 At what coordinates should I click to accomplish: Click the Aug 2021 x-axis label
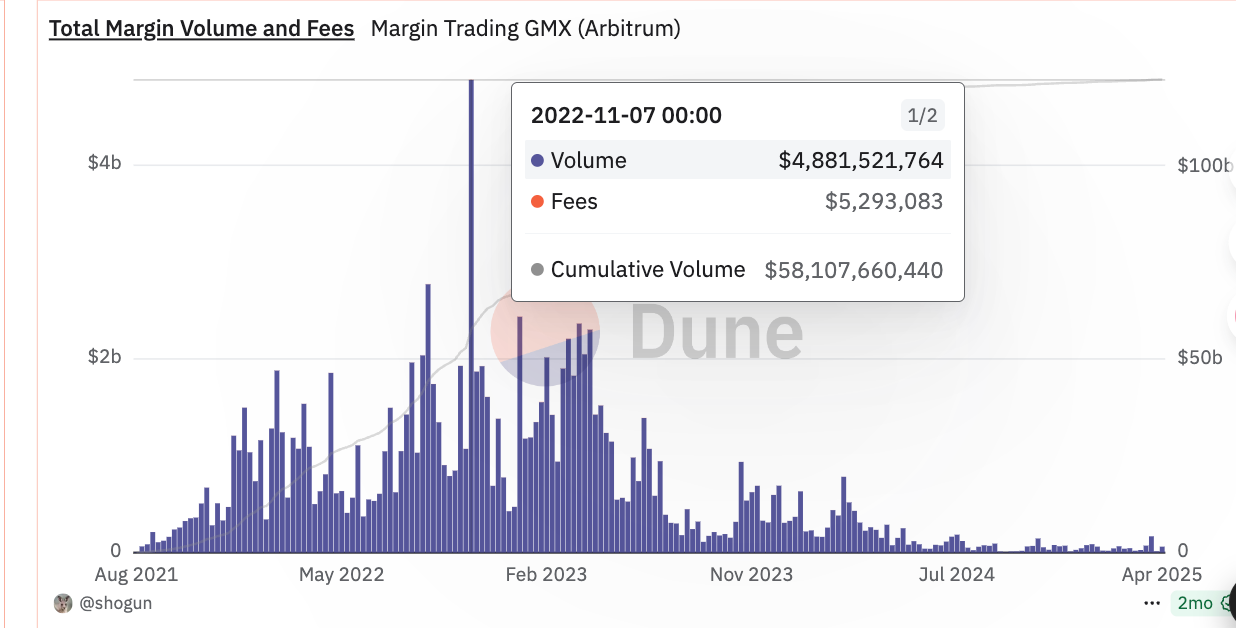coord(135,574)
